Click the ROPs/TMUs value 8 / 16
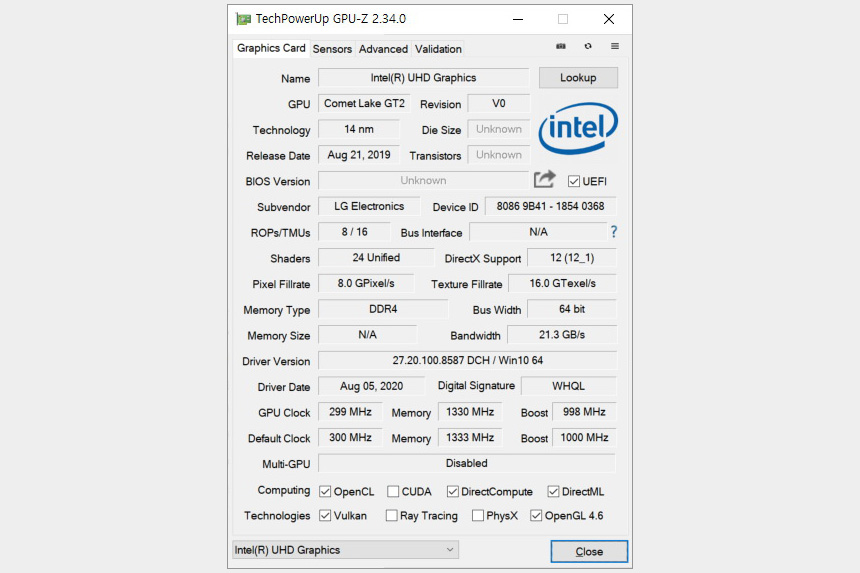 [x=354, y=232]
